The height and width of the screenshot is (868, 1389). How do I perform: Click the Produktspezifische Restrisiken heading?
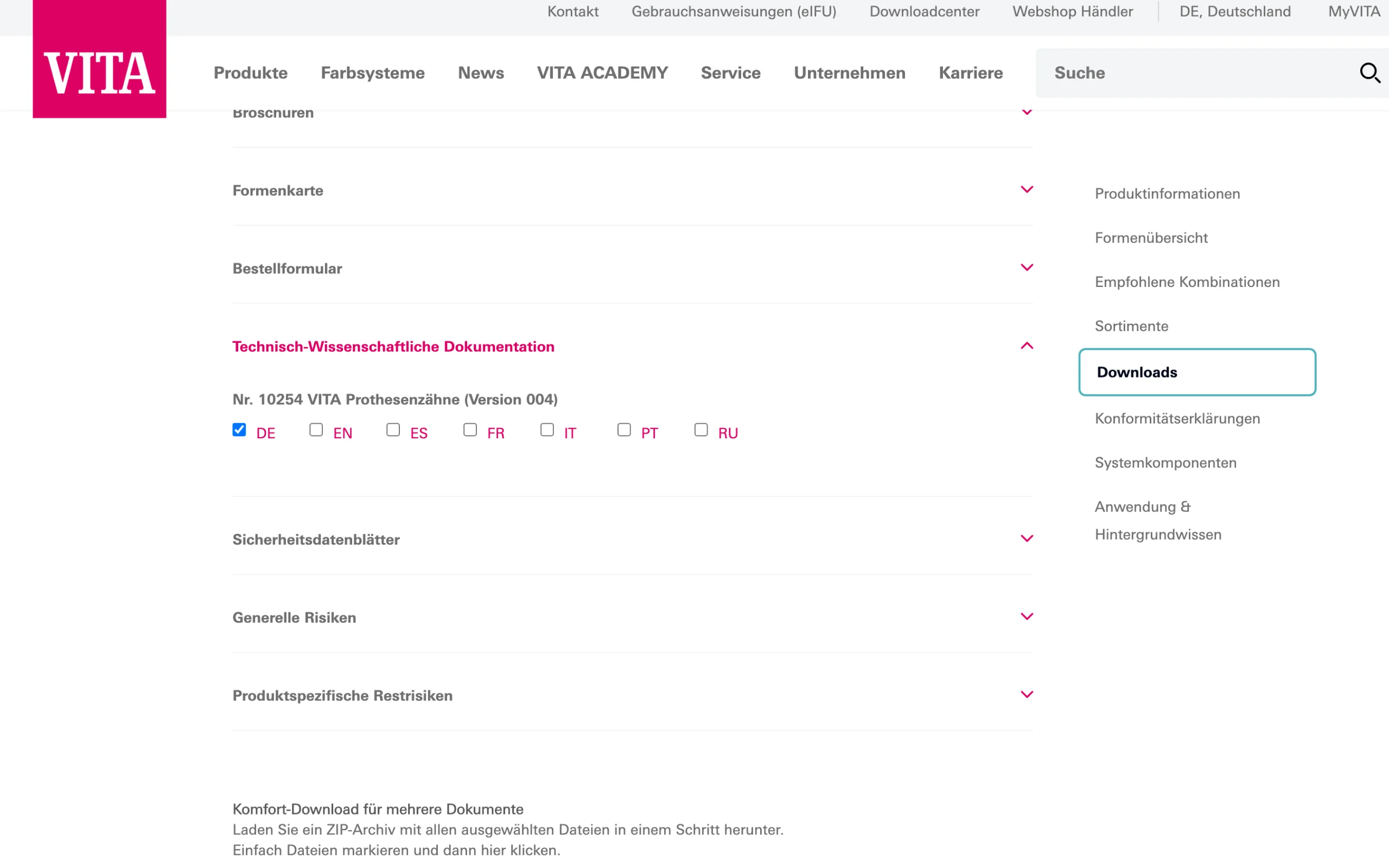(343, 696)
